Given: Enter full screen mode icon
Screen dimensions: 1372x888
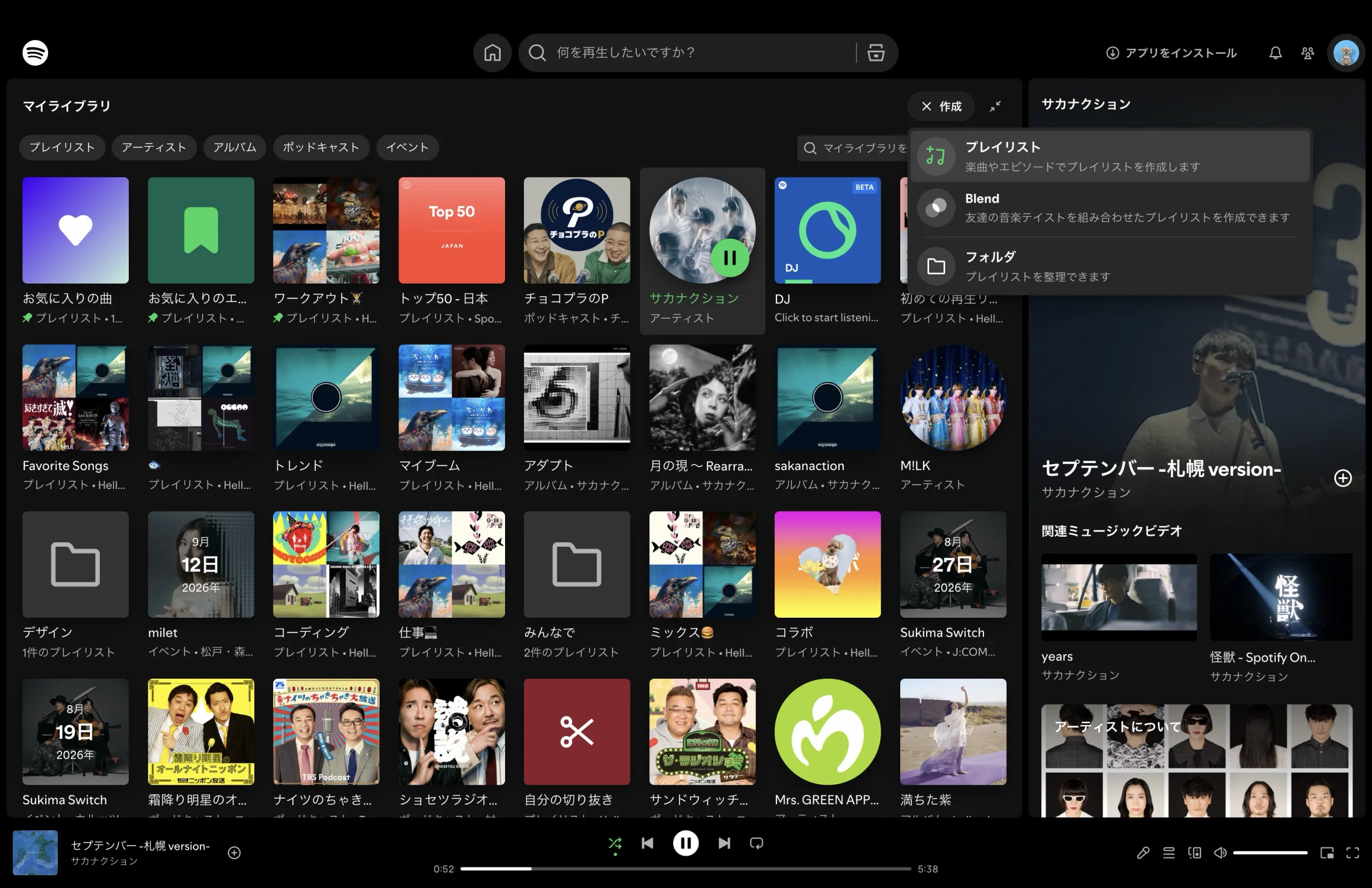Looking at the screenshot, I should [1353, 852].
